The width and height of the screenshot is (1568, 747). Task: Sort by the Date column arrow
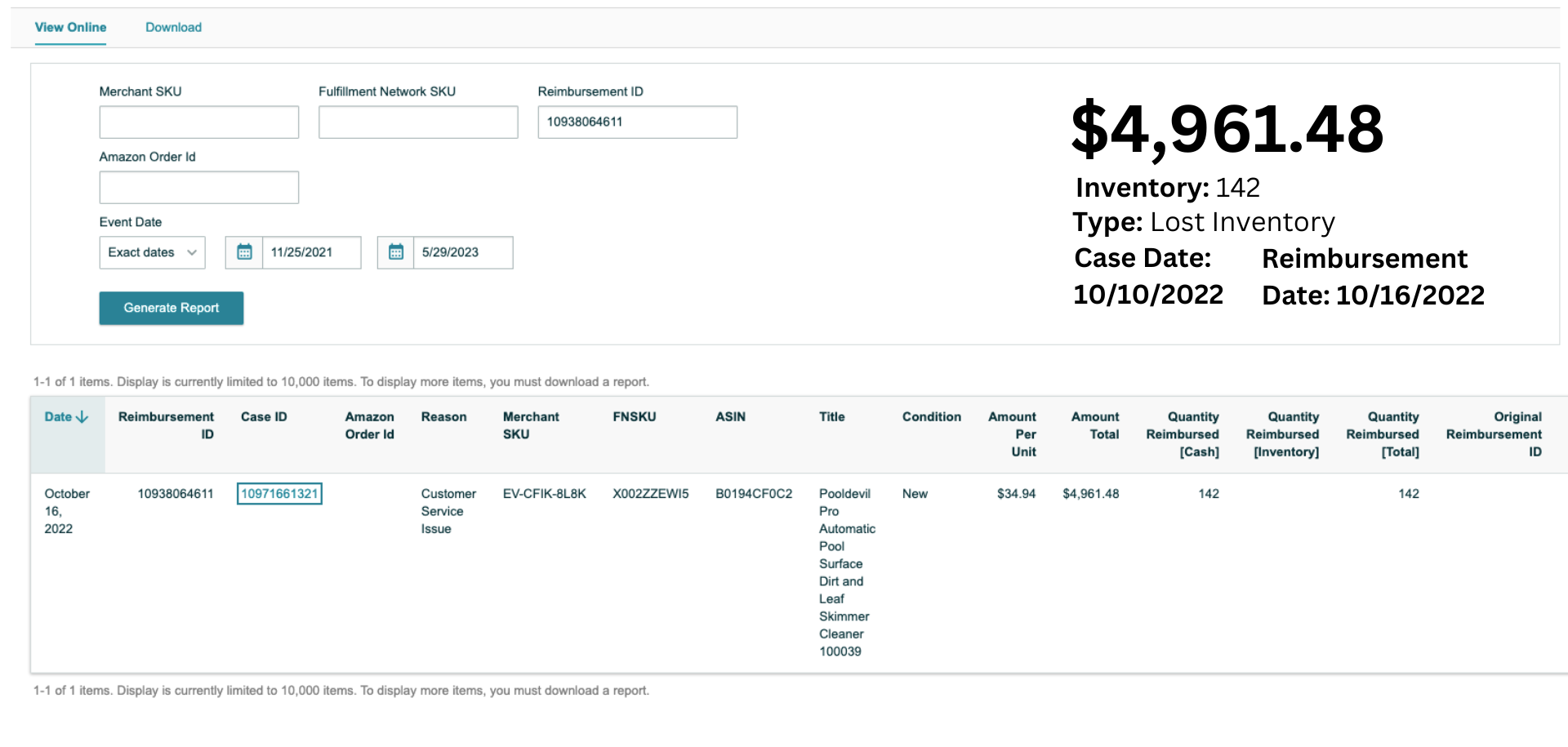tap(82, 417)
